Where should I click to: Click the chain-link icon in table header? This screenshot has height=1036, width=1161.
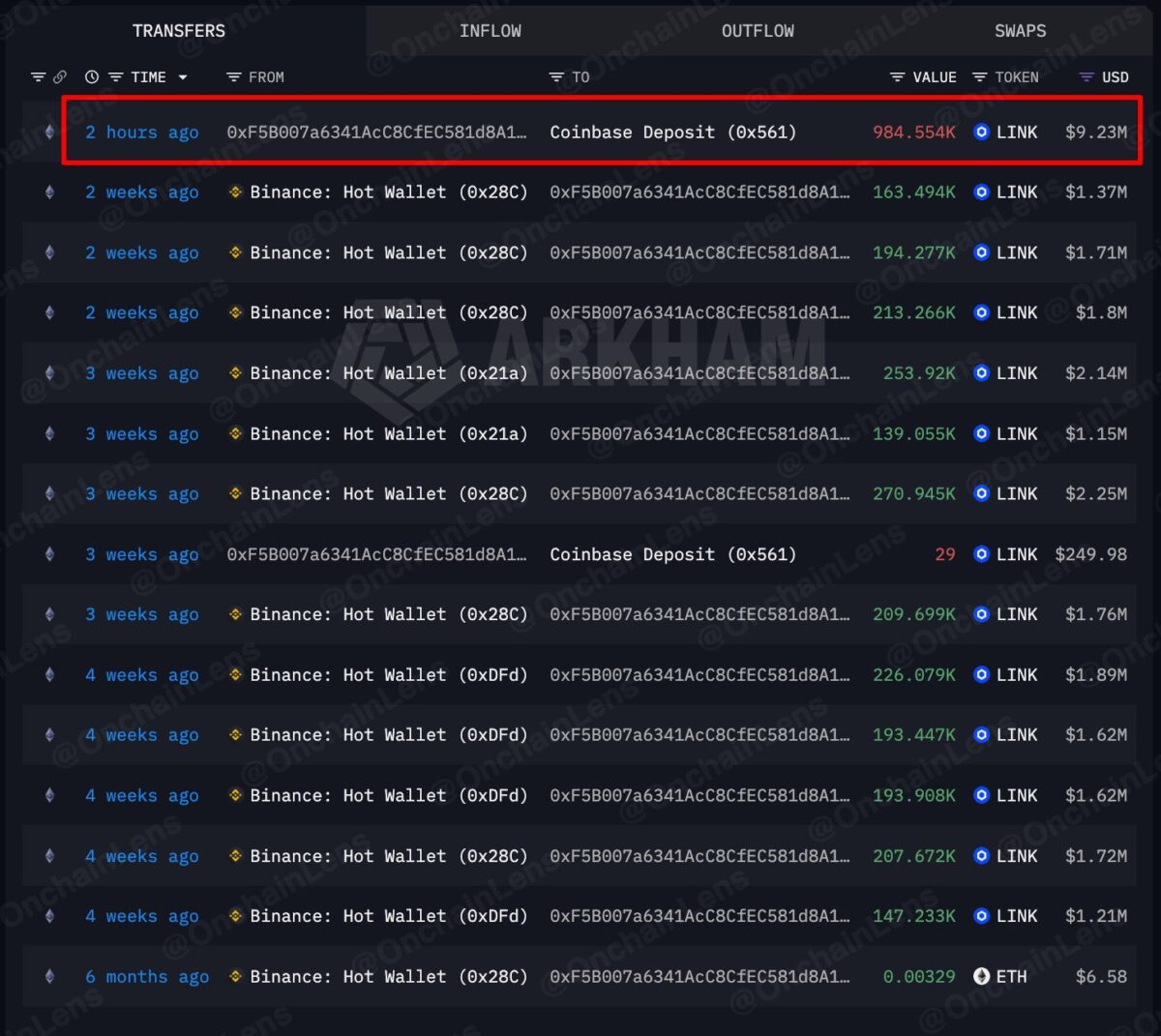[60, 77]
